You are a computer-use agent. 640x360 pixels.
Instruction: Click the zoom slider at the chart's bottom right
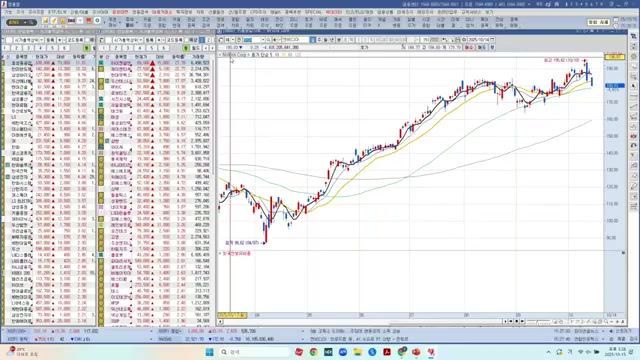[538, 322]
